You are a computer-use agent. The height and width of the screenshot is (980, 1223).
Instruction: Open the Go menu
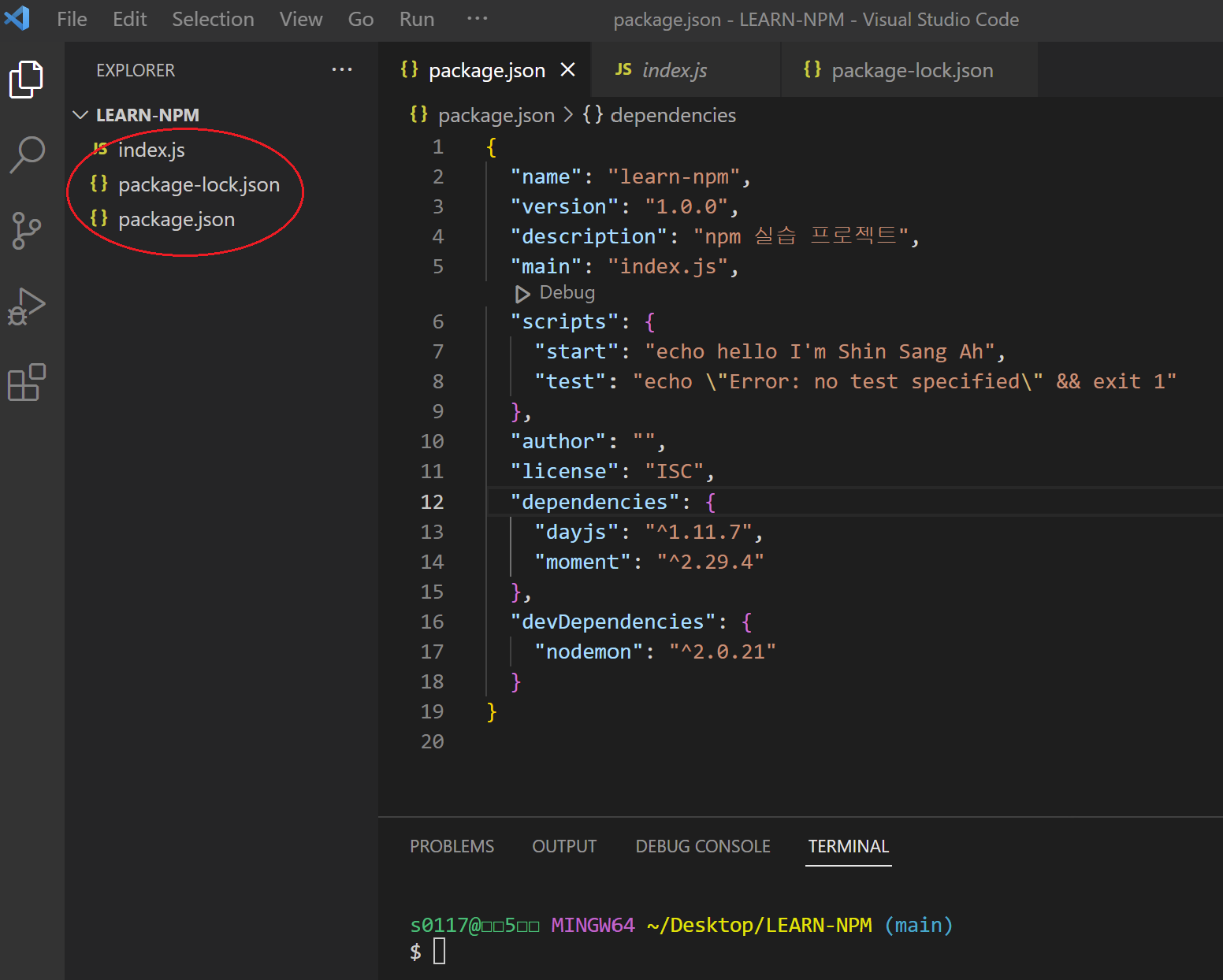click(x=361, y=19)
